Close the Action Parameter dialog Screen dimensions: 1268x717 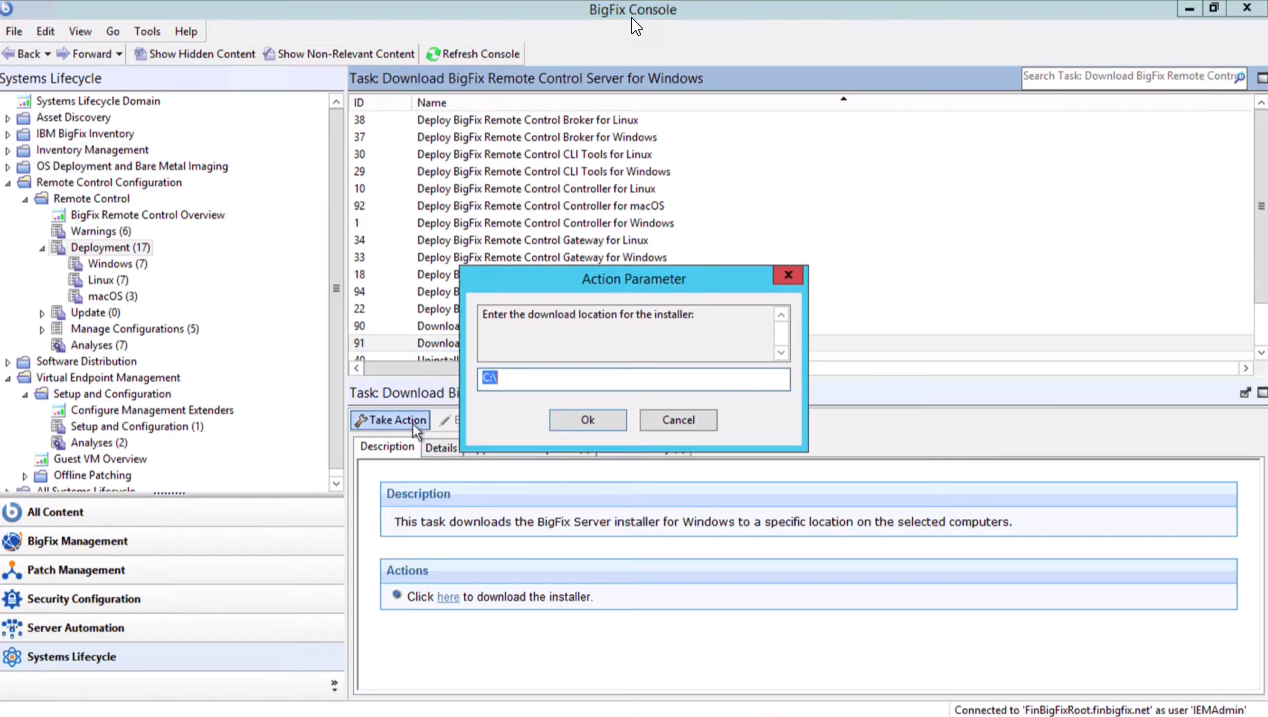(x=788, y=275)
